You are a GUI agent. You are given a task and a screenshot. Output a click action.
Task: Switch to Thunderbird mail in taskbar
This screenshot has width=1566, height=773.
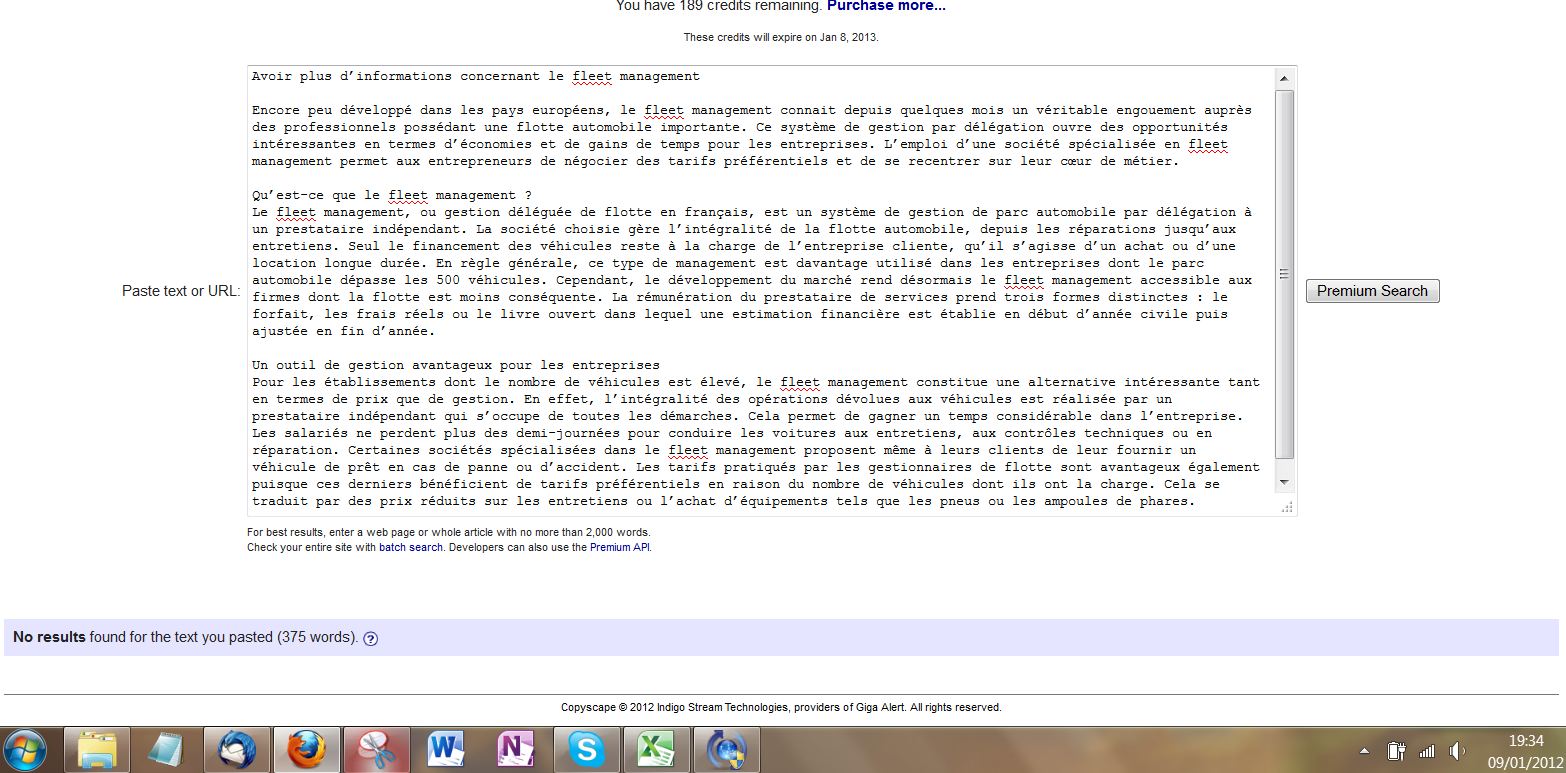(236, 749)
